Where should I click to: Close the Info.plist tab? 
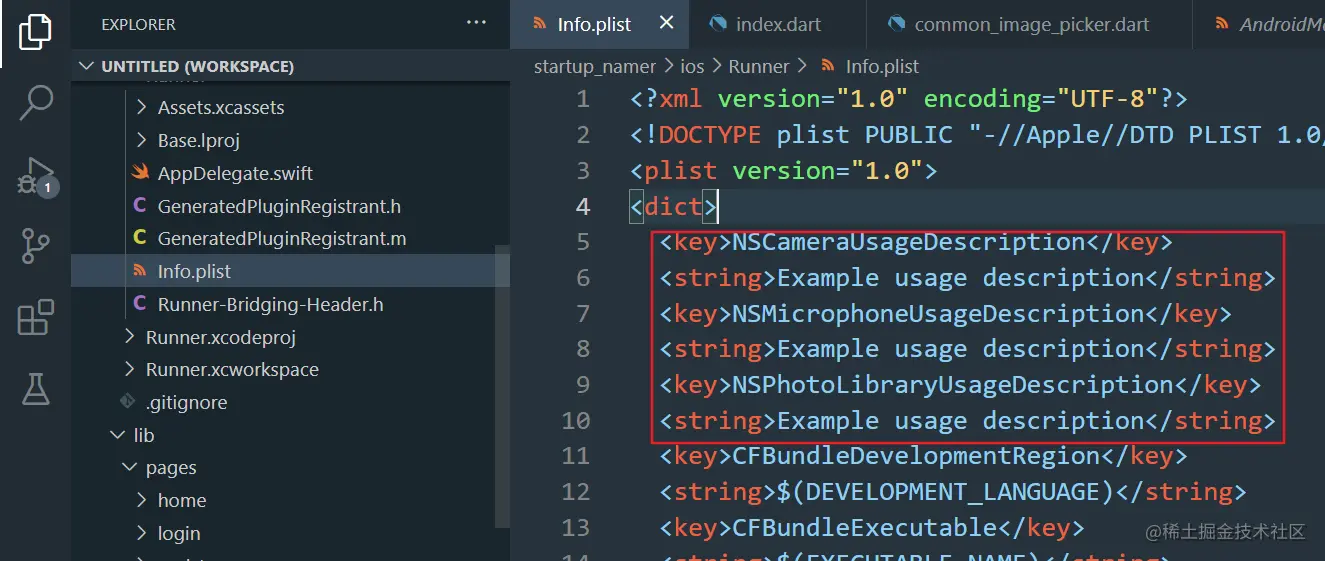click(666, 23)
